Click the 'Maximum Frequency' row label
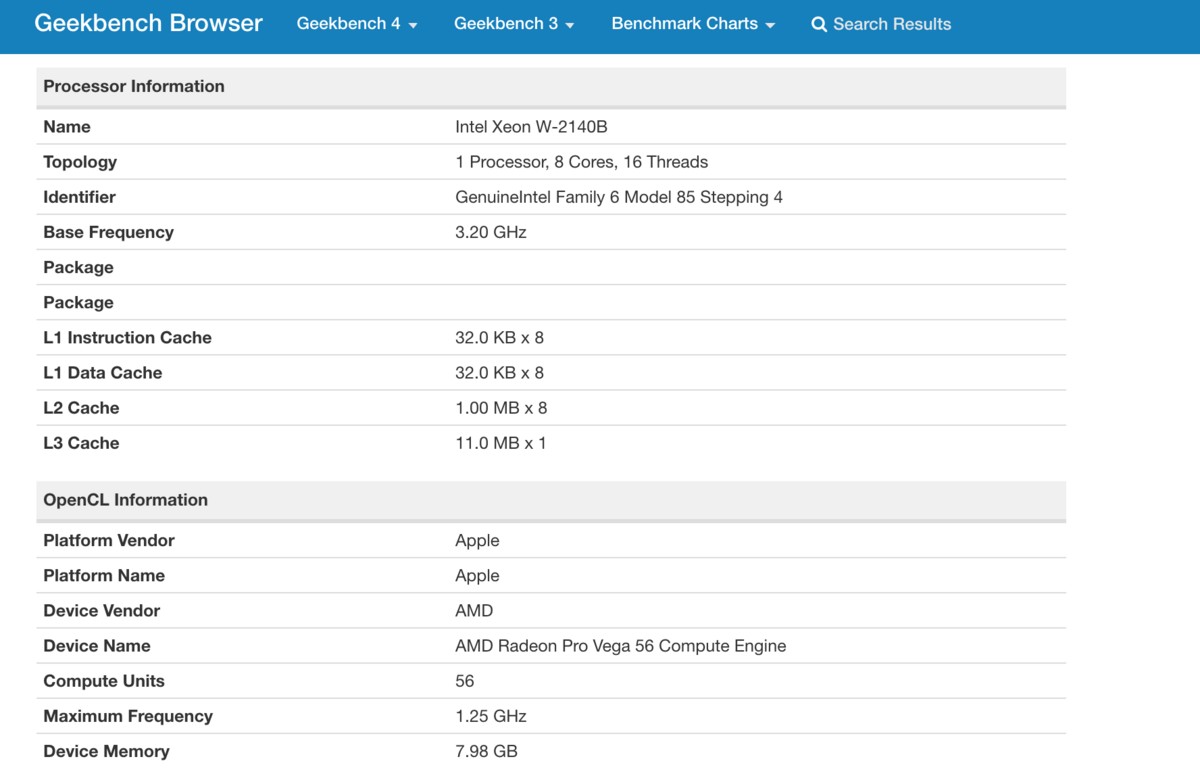 [x=128, y=716]
